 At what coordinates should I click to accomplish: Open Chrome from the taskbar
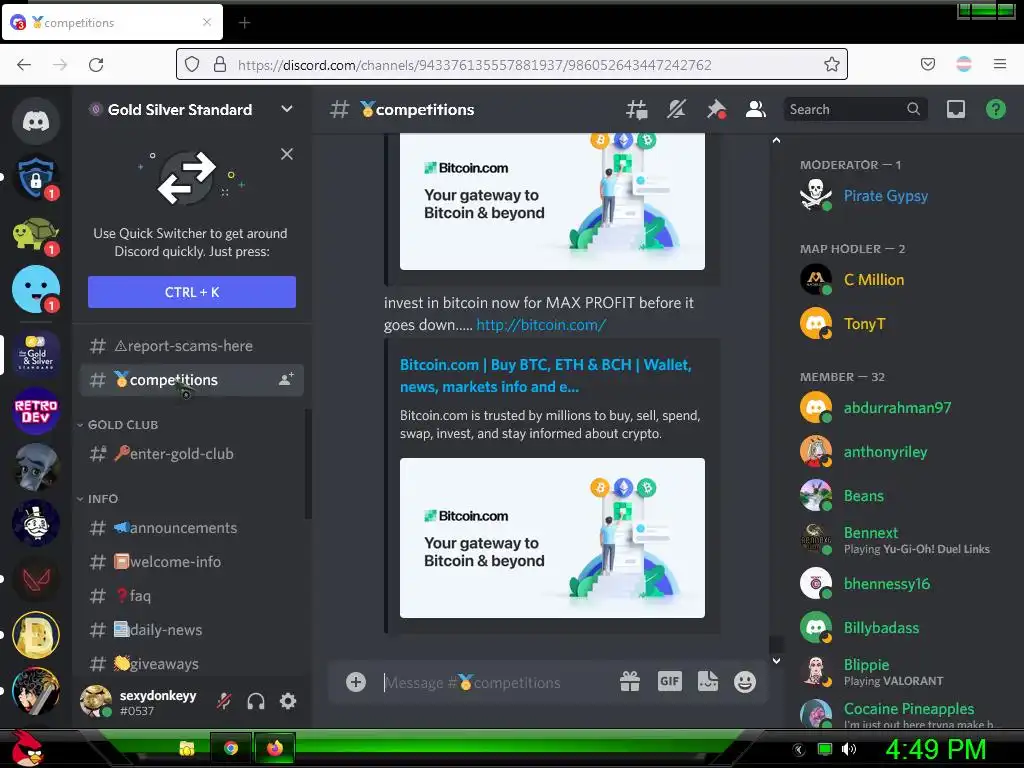point(231,748)
